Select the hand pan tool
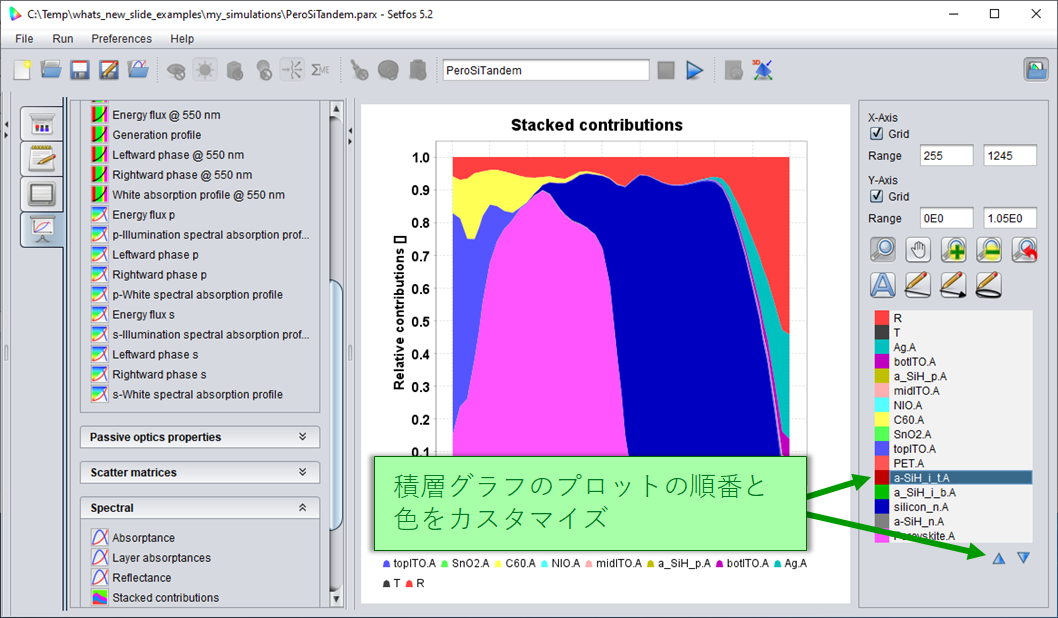The height and width of the screenshot is (618, 1058). click(x=918, y=250)
